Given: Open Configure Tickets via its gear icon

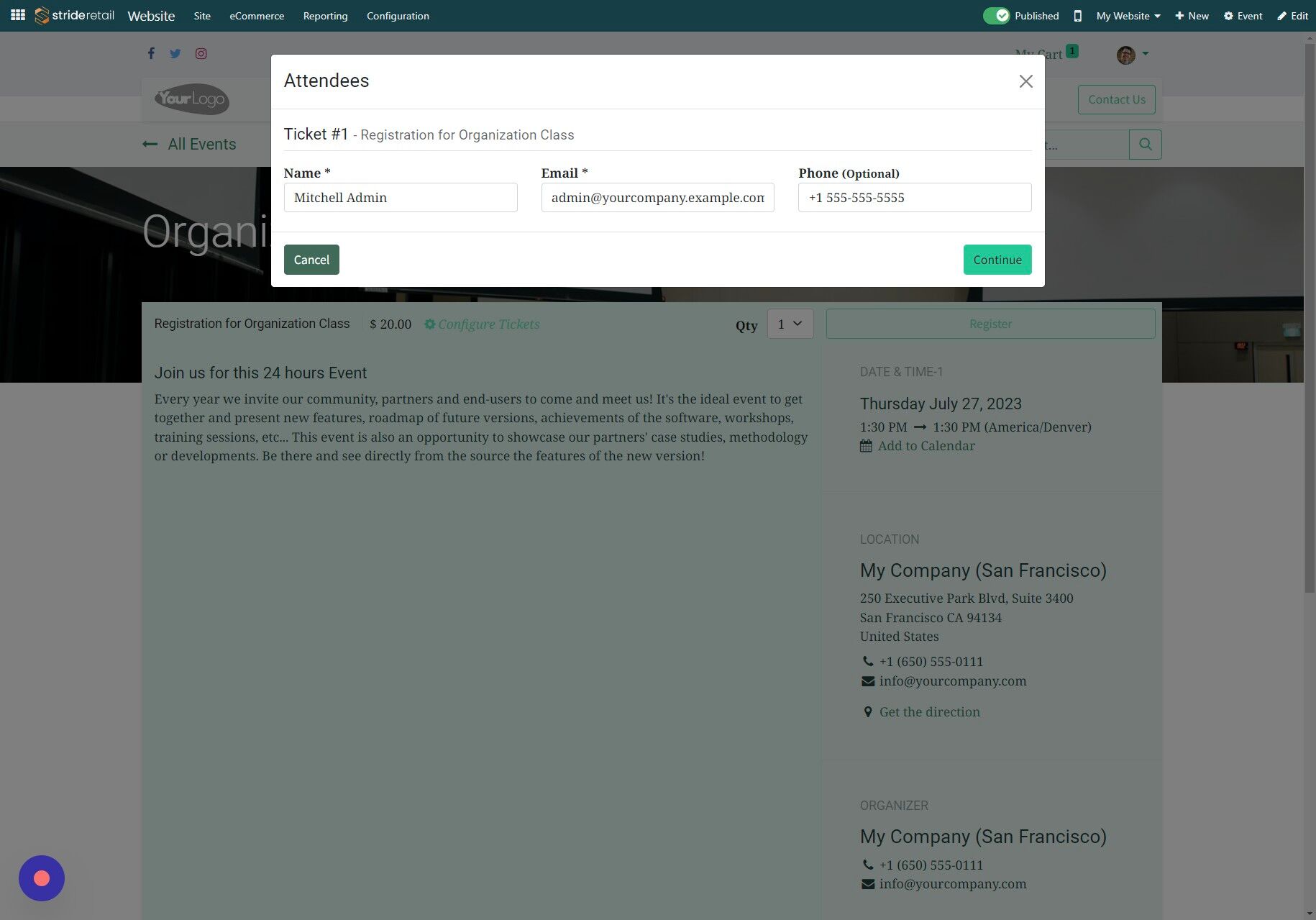Looking at the screenshot, I should [x=430, y=324].
